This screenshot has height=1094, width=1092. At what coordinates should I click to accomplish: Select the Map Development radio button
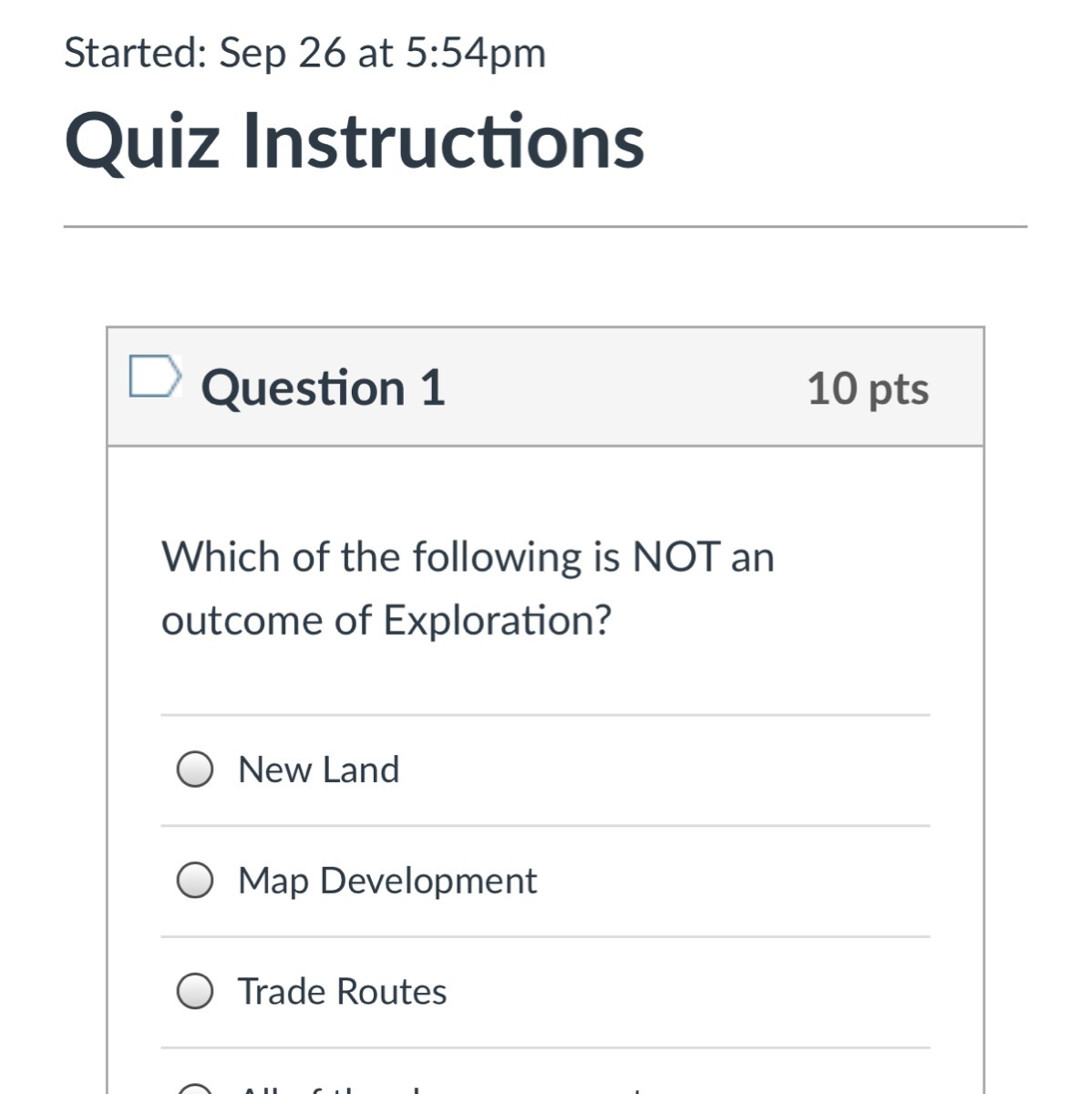click(195, 881)
